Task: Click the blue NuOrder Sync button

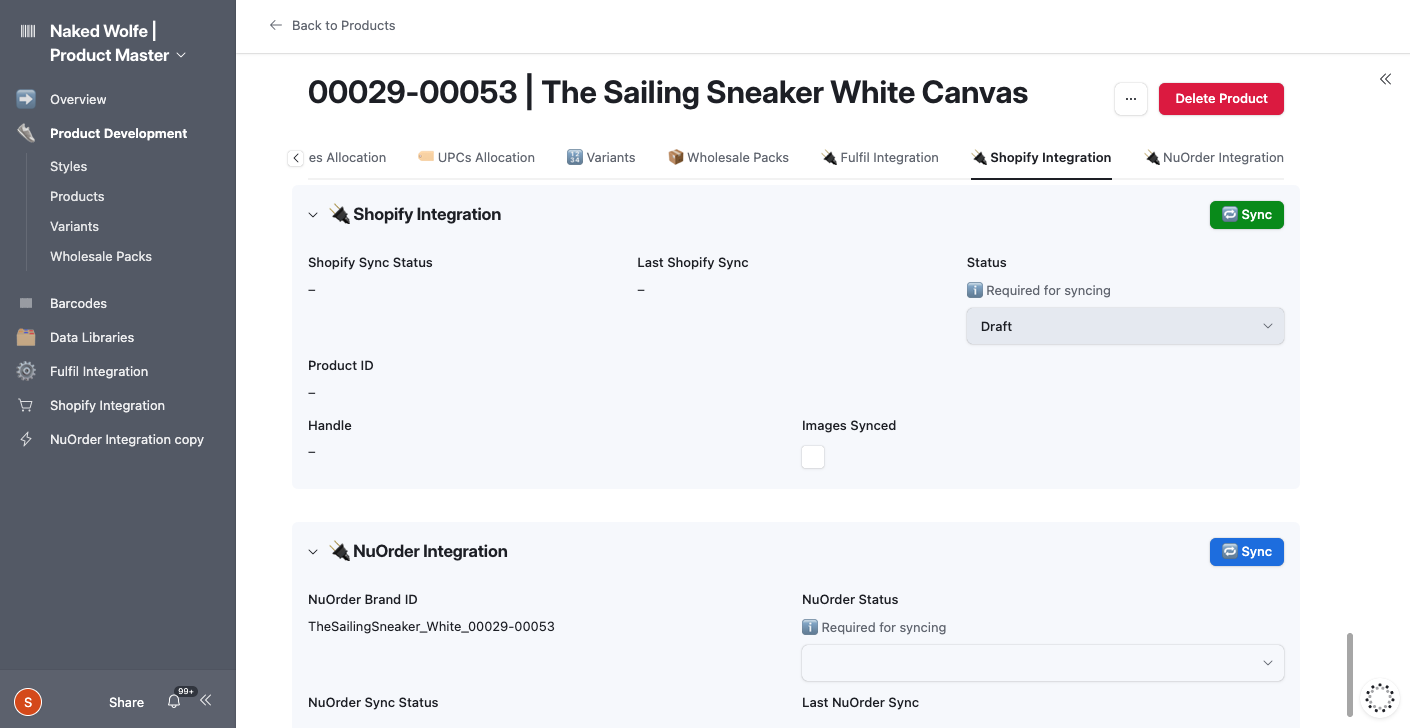Action: pos(1247,552)
